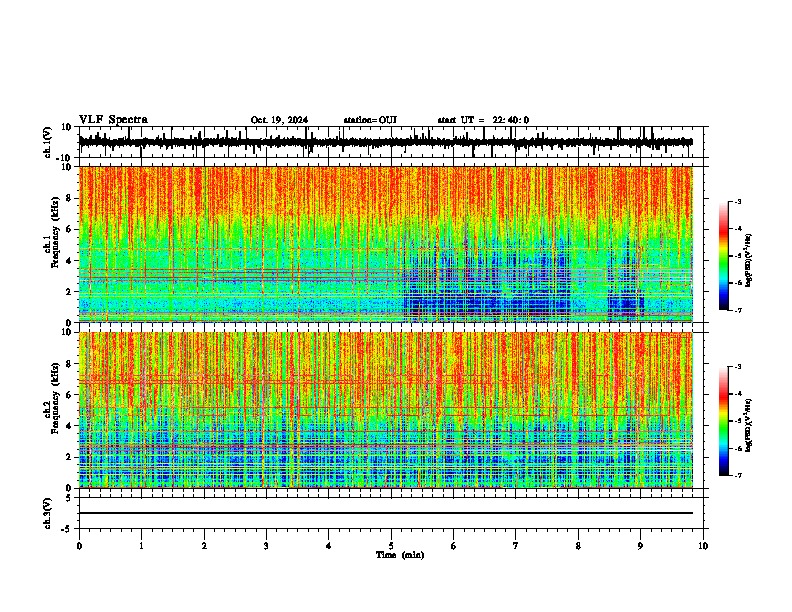
Task: Click the "-7" label on ch.2 color scale
Action: 737,476
